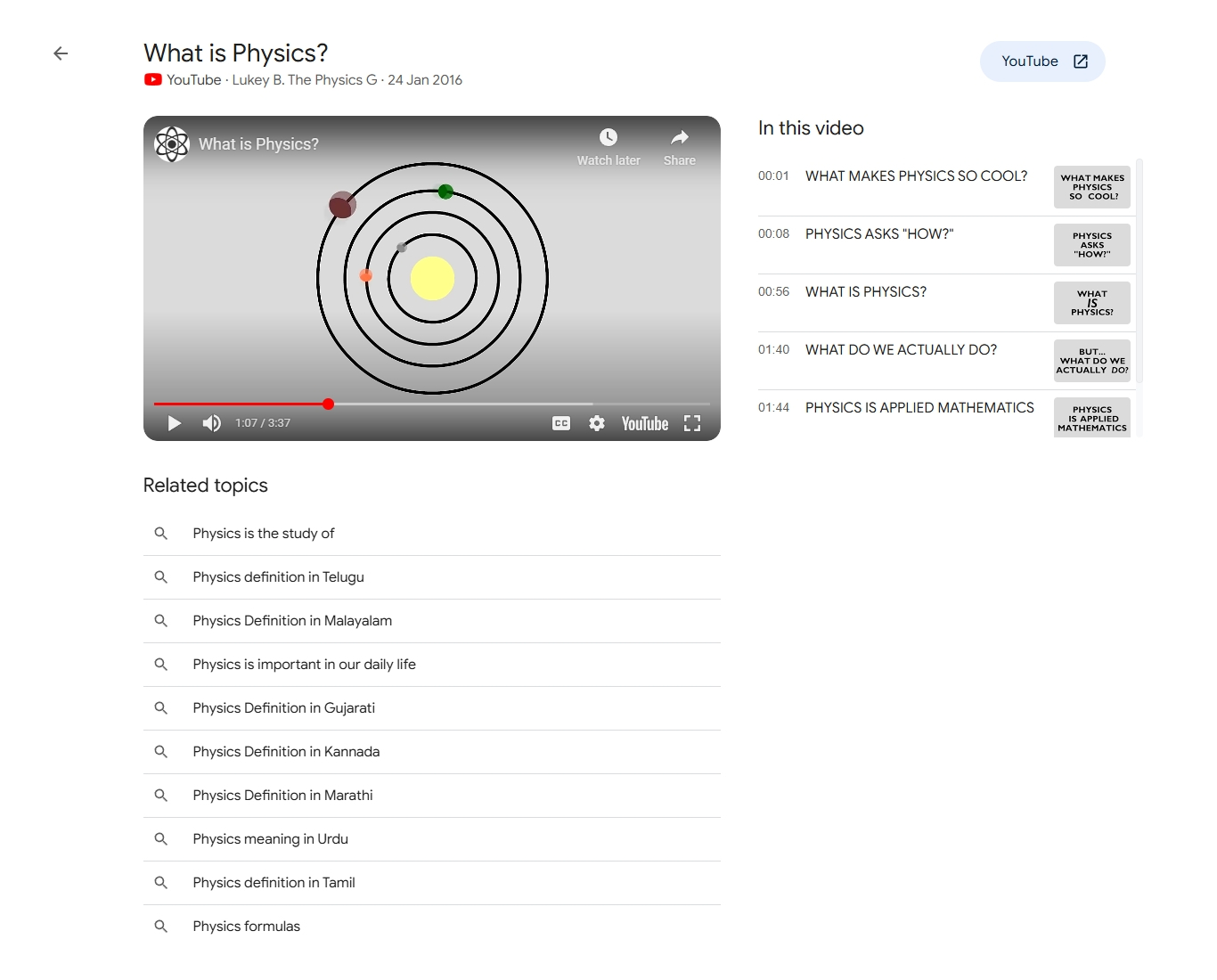This screenshot has height=980, width=1217.
Task: Click the YouTube logo in player
Action: click(645, 424)
